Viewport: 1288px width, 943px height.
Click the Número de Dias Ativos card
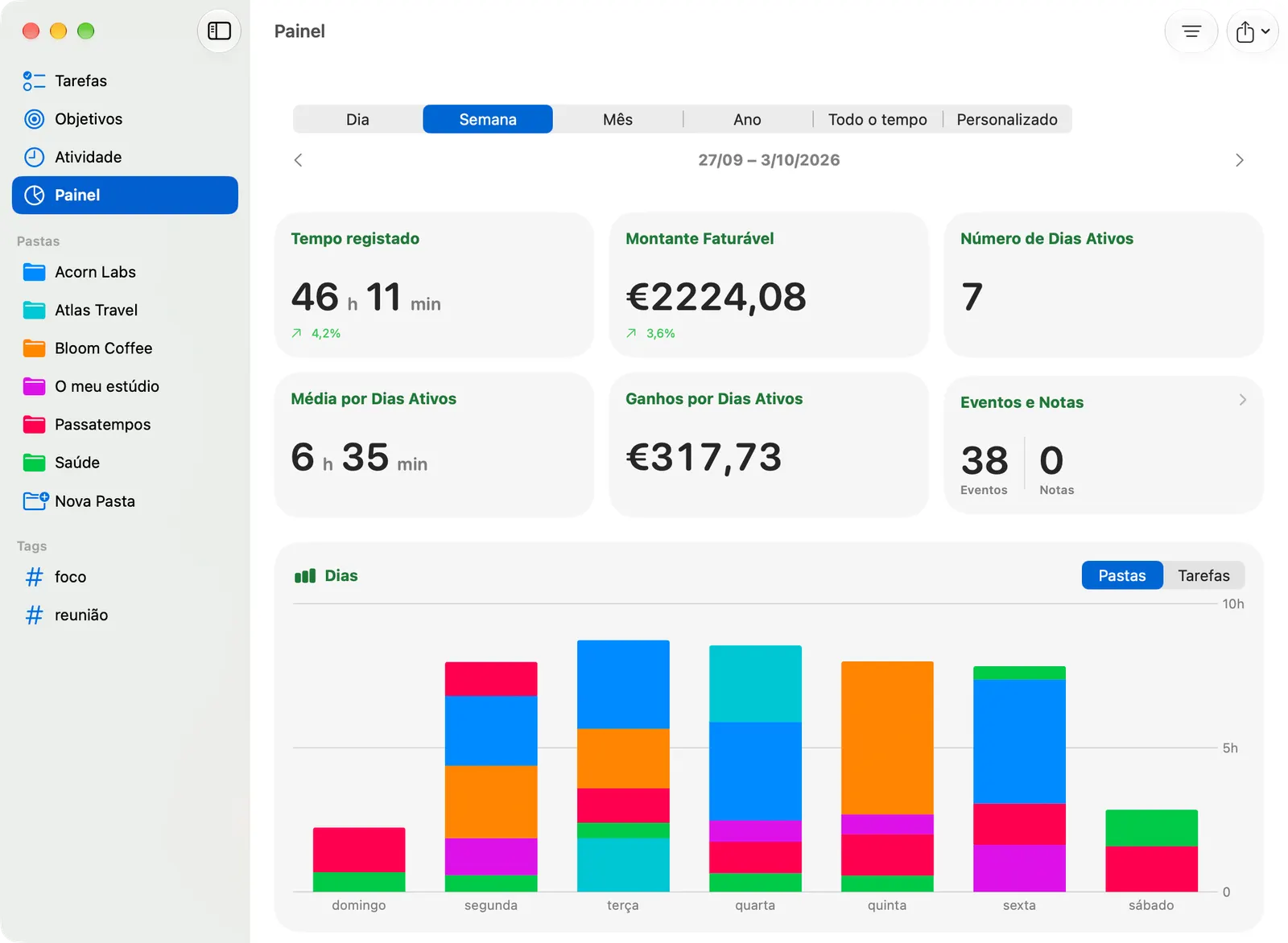[x=1104, y=285]
